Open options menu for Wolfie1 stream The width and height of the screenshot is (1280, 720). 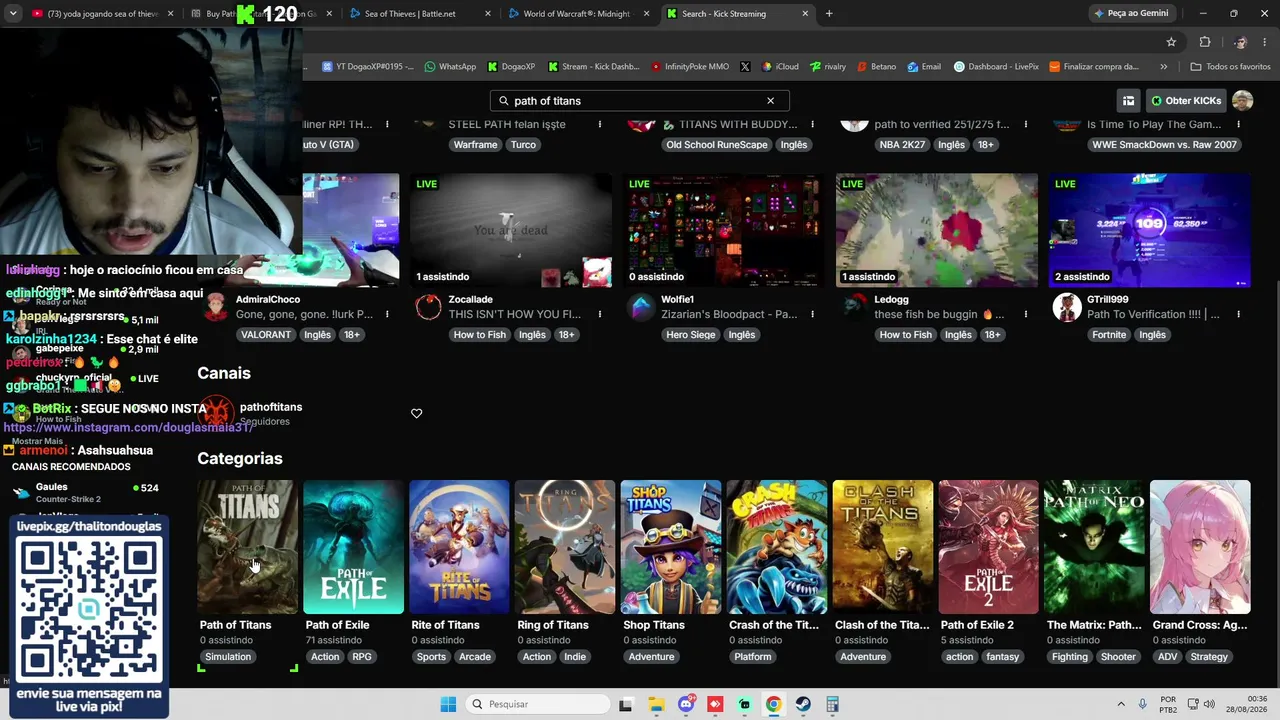pos(813,314)
